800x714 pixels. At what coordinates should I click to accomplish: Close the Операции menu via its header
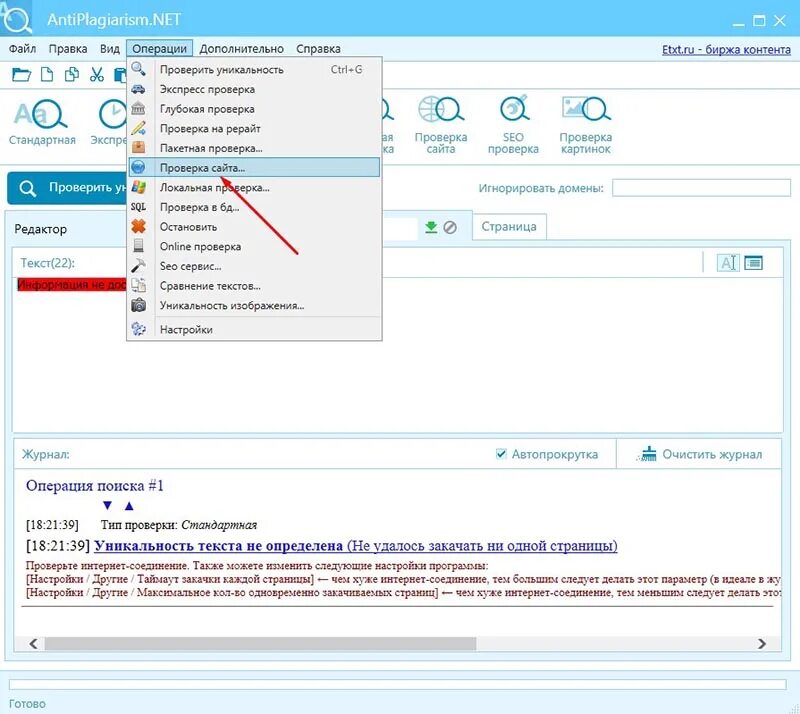point(160,49)
